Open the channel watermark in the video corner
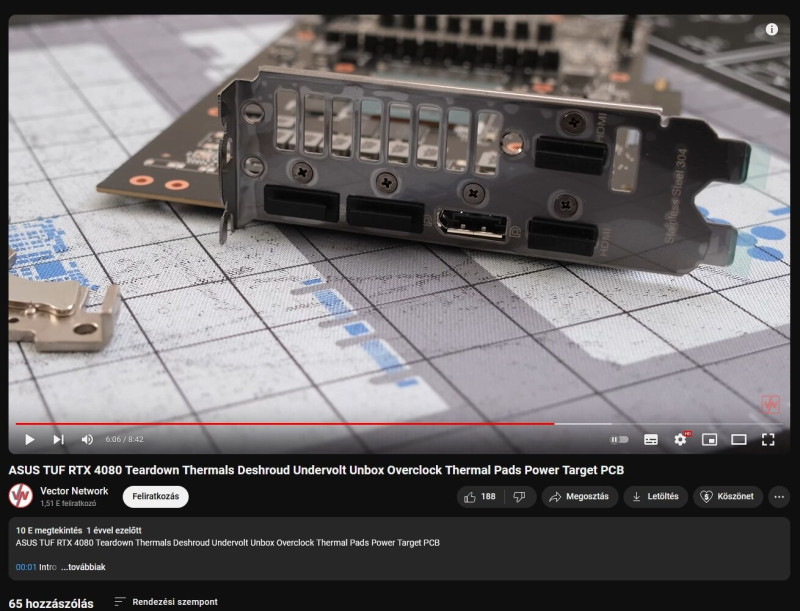 pyautogui.click(x=770, y=404)
